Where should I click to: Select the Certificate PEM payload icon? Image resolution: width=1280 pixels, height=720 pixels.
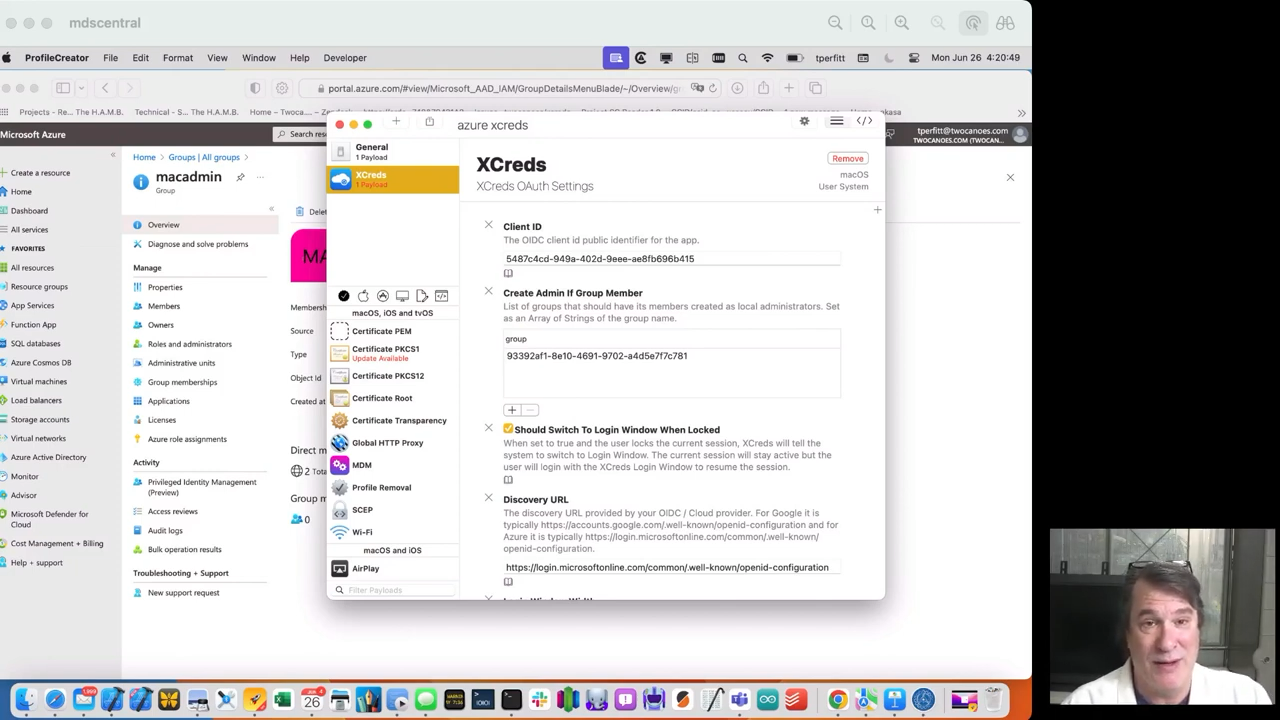click(x=340, y=331)
